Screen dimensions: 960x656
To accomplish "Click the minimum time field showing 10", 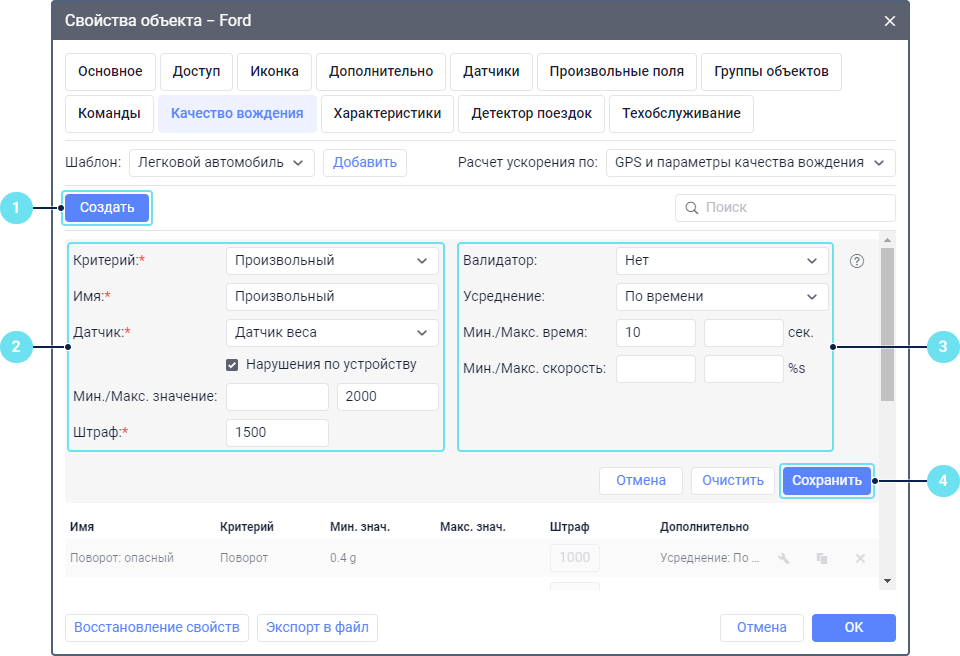I will [x=656, y=333].
